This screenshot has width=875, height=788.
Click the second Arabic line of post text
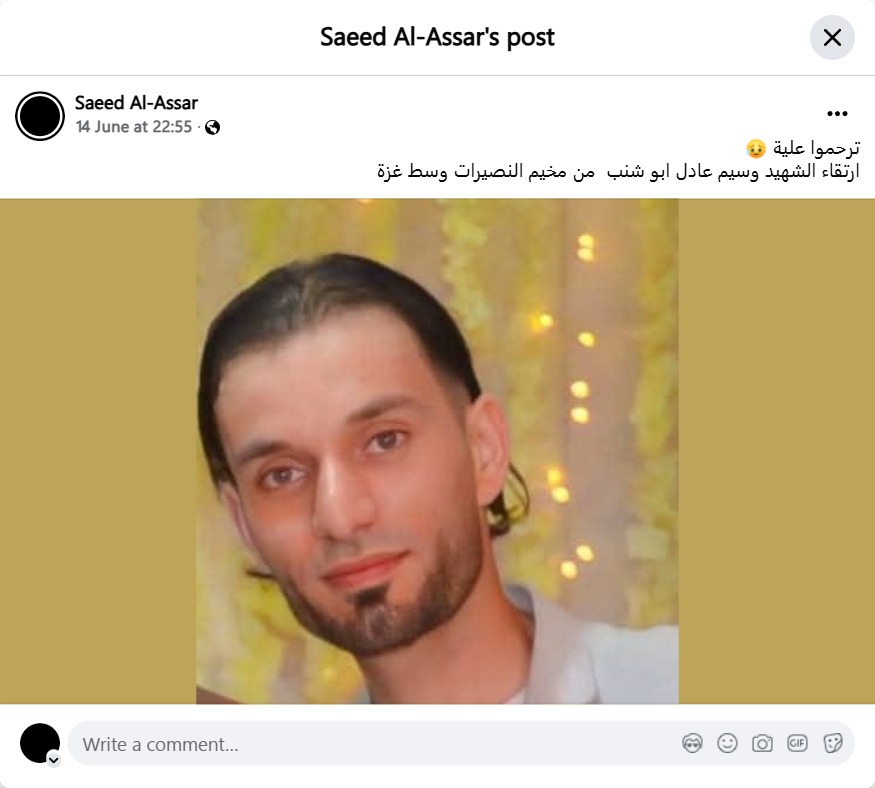pos(618,171)
